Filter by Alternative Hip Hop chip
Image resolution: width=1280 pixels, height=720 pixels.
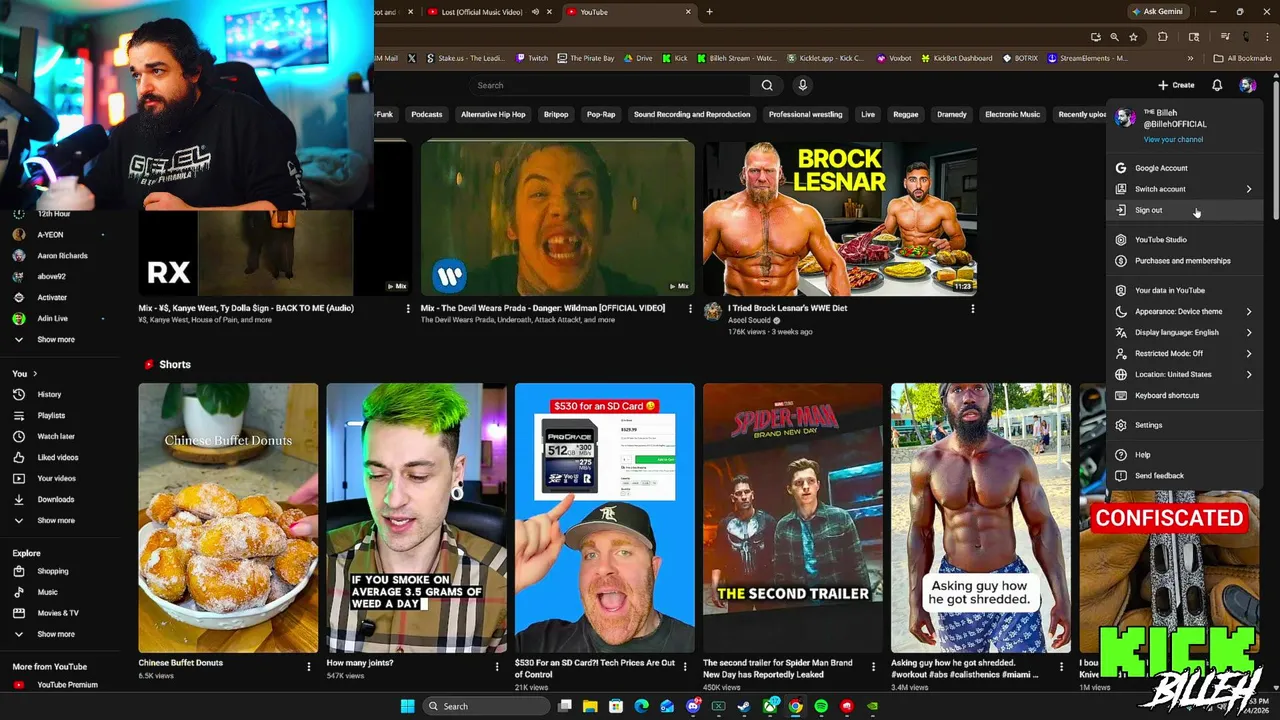[493, 114]
